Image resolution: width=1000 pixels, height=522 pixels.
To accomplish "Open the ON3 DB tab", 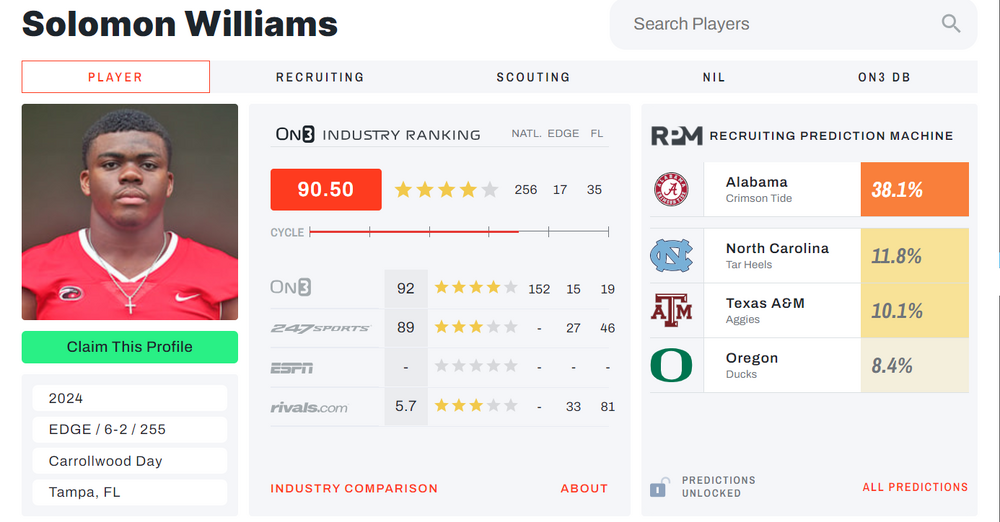I will [884, 77].
